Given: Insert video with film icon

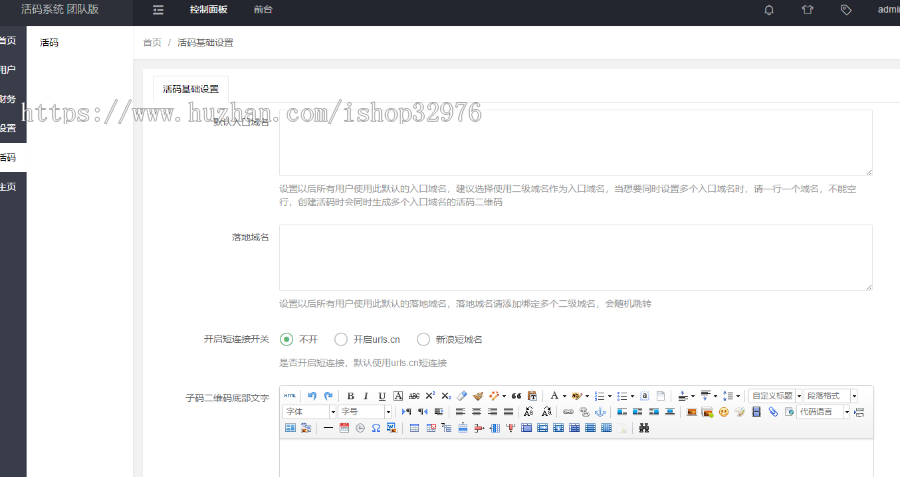Looking at the screenshot, I should 757,412.
